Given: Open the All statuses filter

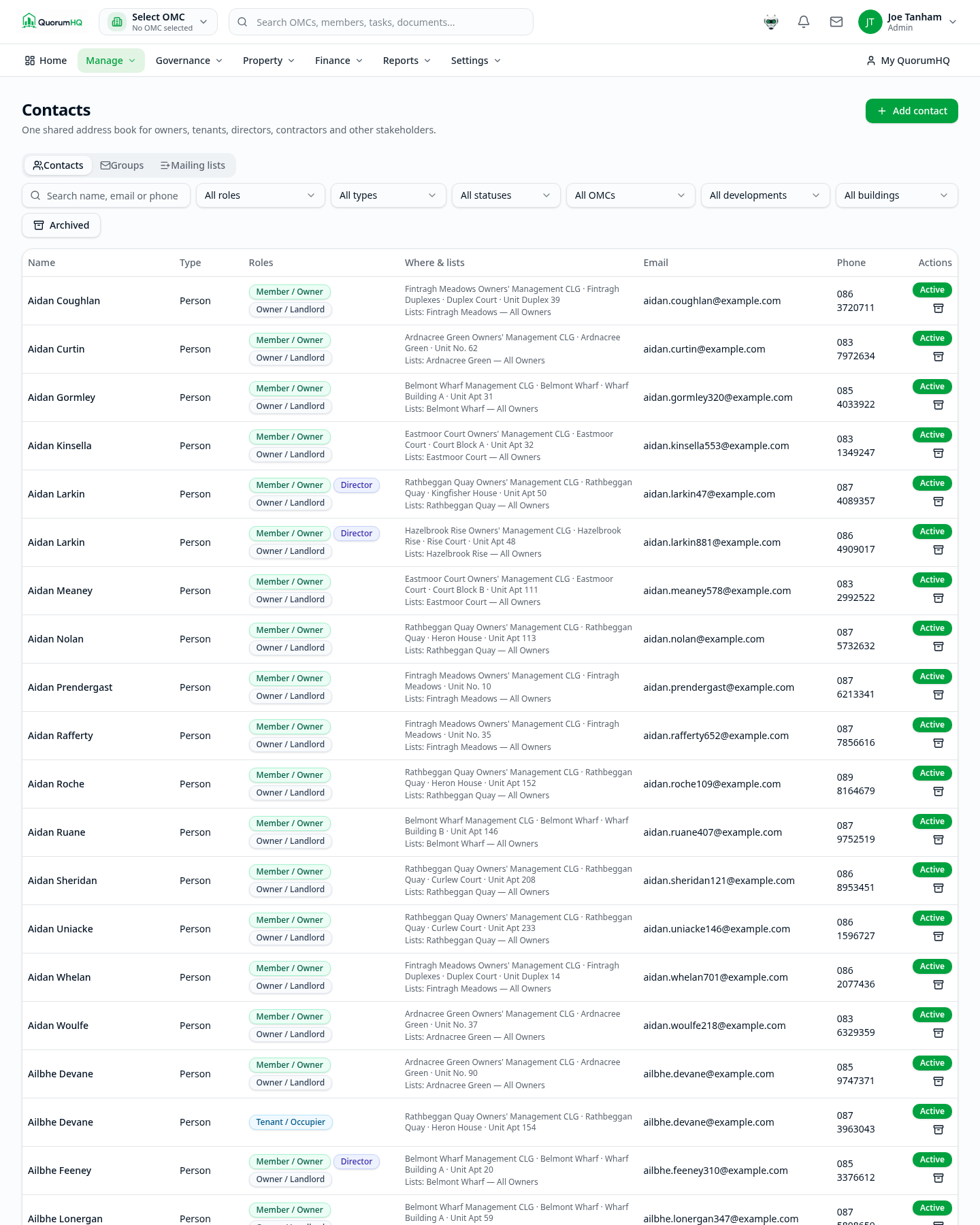Looking at the screenshot, I should tap(506, 195).
